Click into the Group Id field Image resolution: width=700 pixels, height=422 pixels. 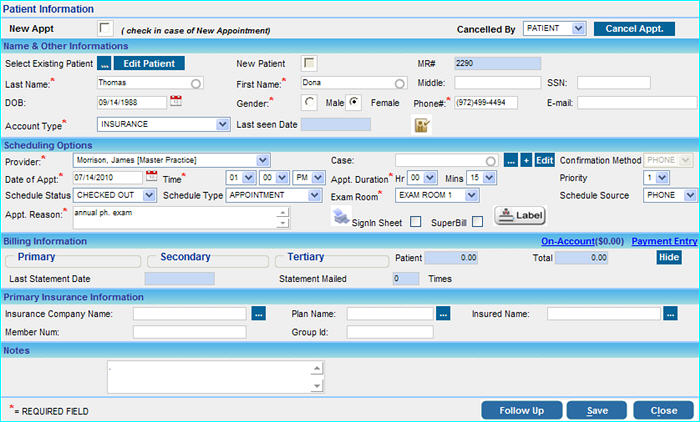(x=390, y=332)
